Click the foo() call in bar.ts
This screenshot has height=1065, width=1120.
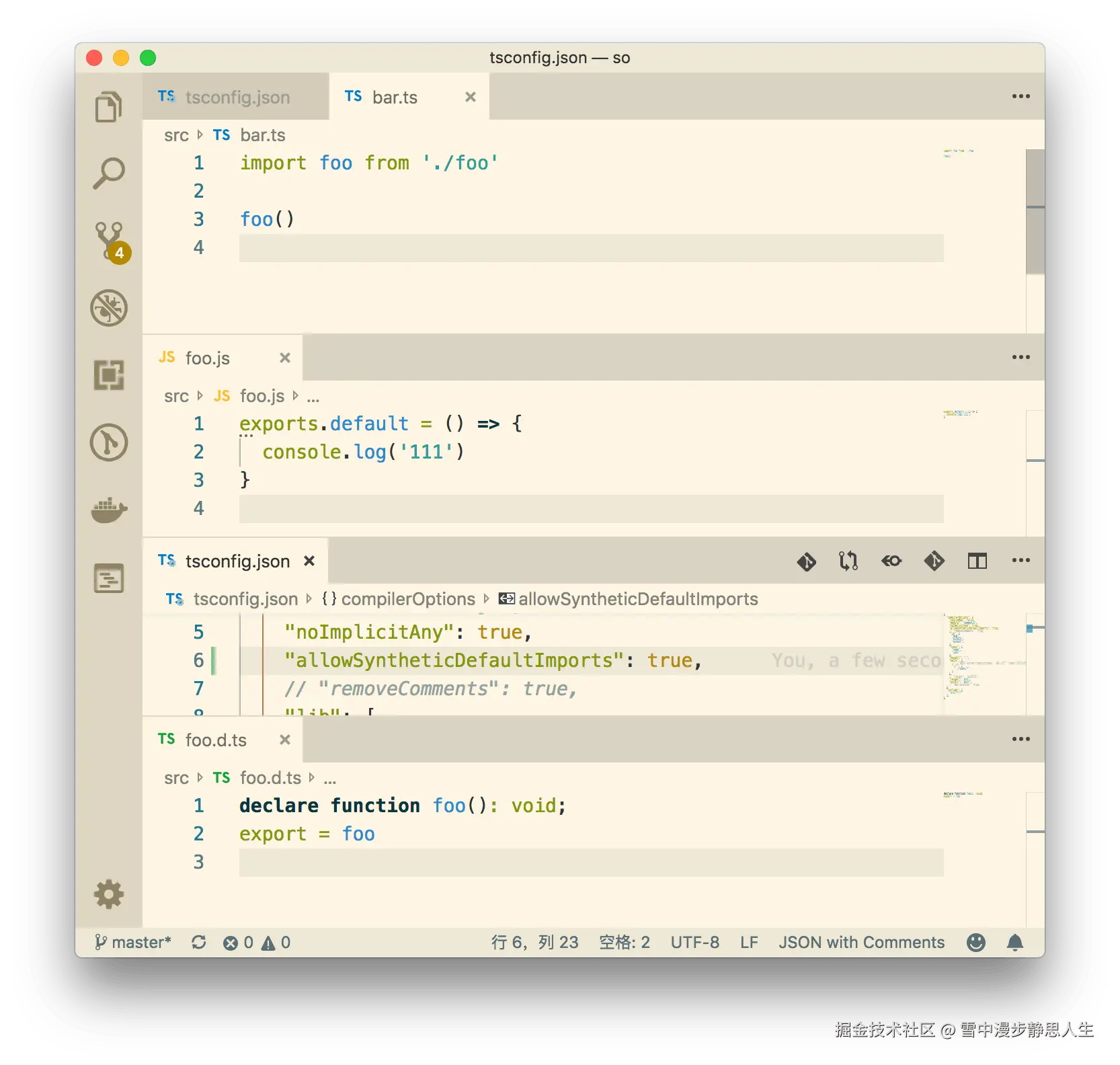(267, 219)
